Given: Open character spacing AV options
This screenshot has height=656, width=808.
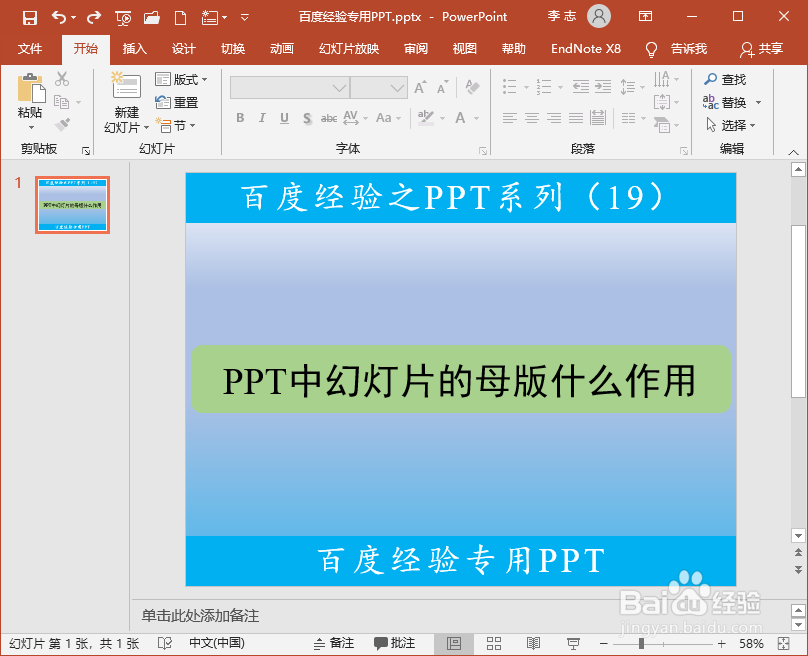Looking at the screenshot, I should [x=355, y=118].
